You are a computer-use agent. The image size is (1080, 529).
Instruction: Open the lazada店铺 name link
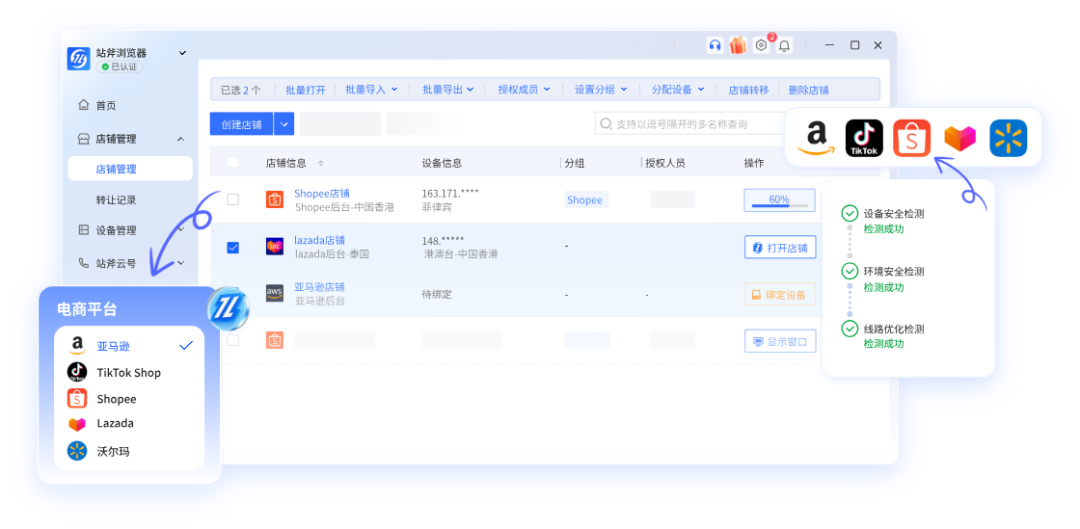[320, 240]
